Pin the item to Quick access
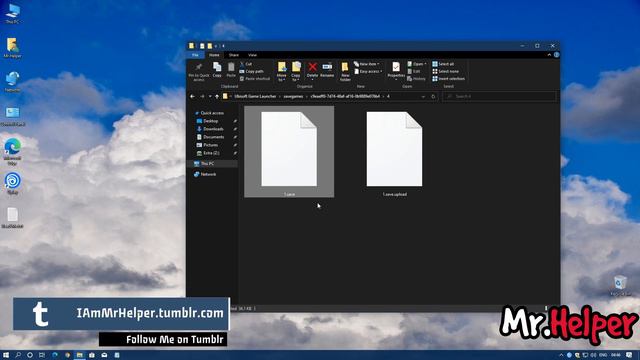This screenshot has width=640, height=360. point(199,71)
